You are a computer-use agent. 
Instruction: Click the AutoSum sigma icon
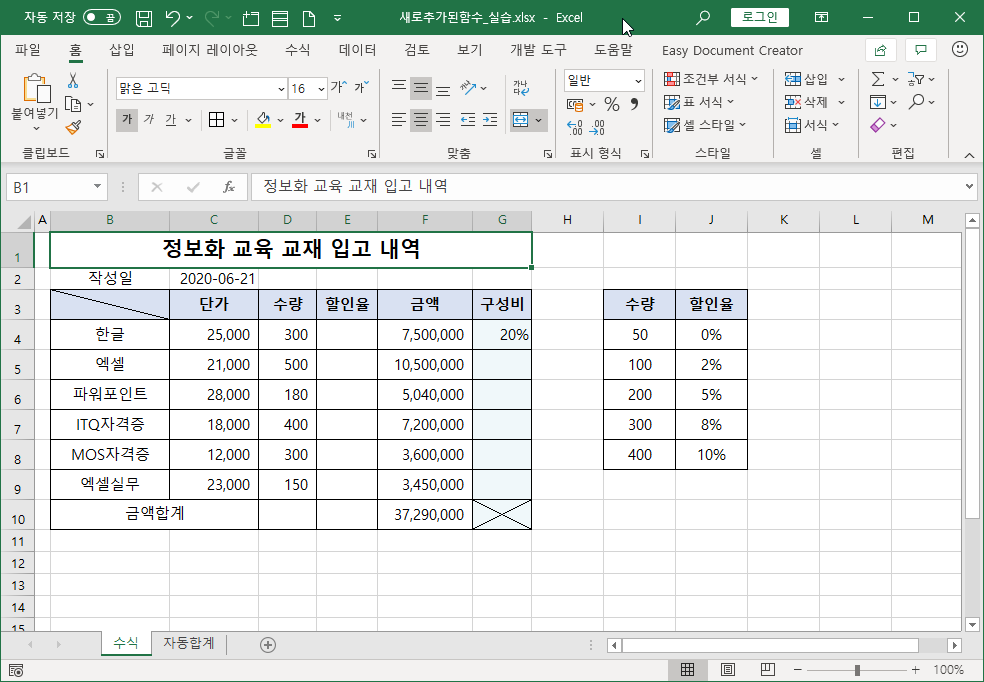(878, 79)
